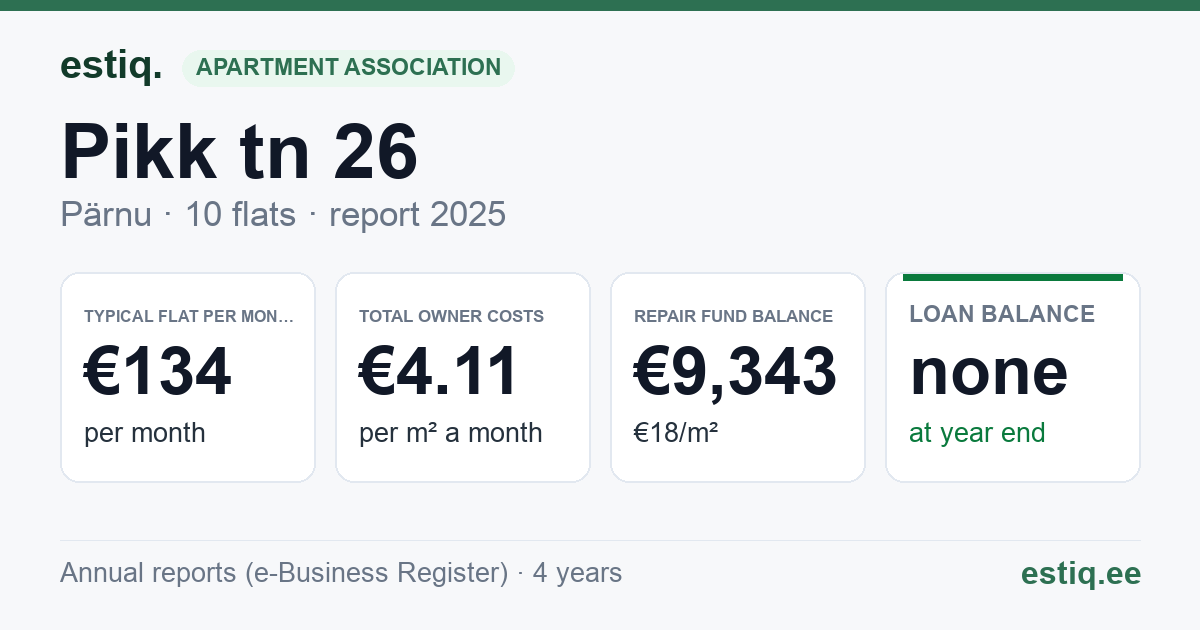This screenshot has width=1200, height=630.
Task: Click the €4.11 value
Action: tap(439, 372)
